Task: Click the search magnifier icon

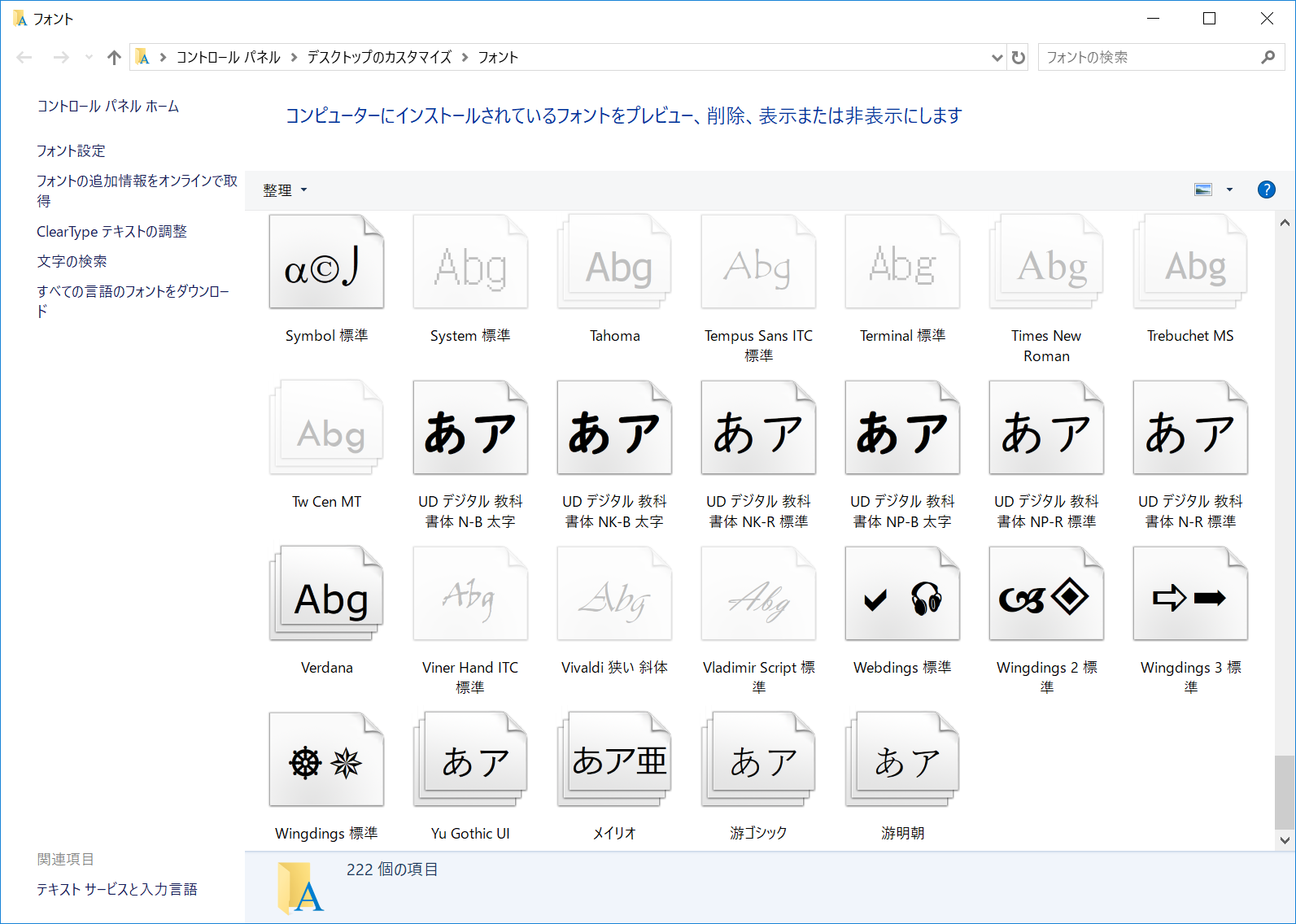Action: pos(1268,57)
